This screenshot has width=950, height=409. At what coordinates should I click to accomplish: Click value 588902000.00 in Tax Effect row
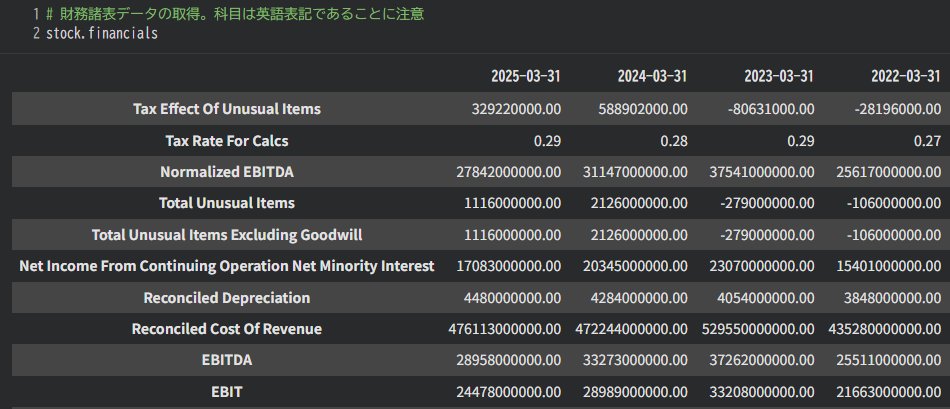click(643, 109)
